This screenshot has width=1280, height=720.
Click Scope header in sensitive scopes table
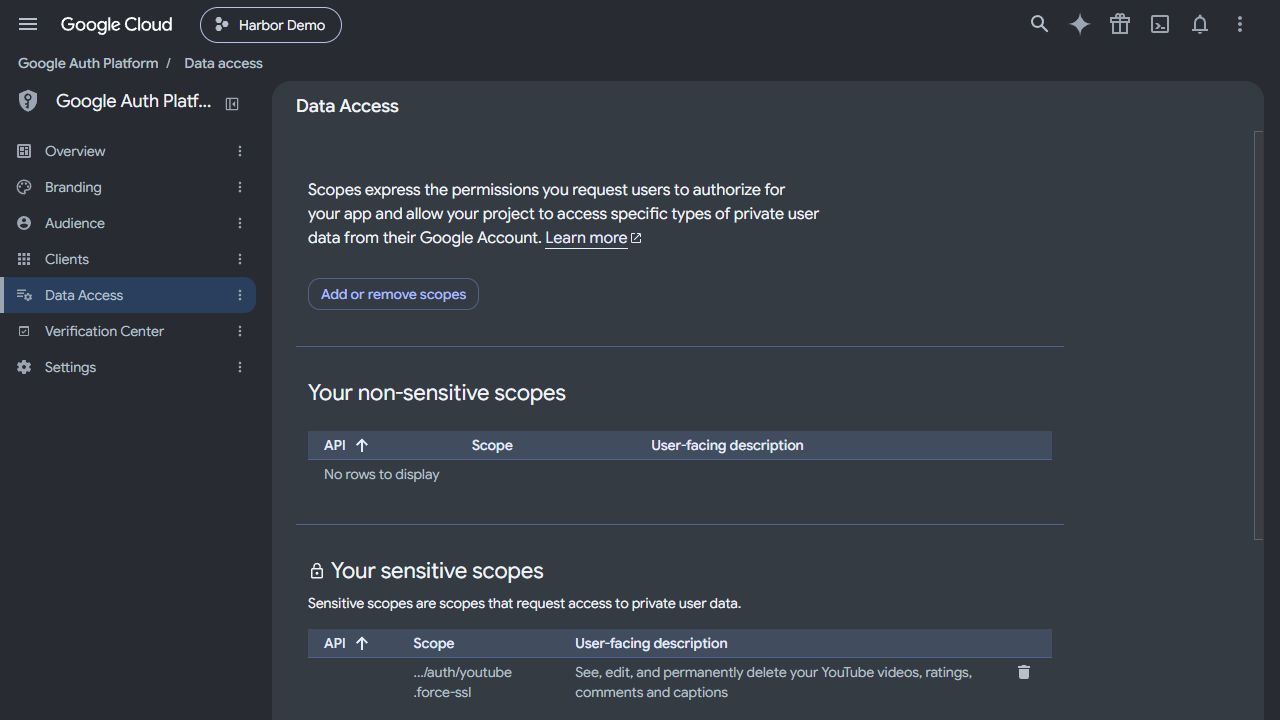[433, 643]
